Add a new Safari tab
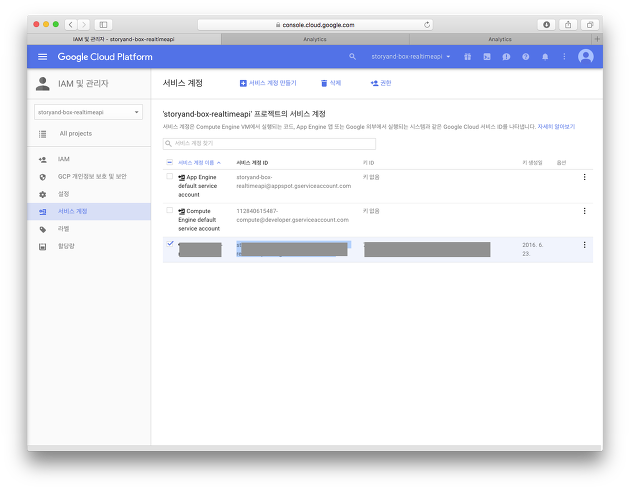The image size is (630, 490). 597,39
